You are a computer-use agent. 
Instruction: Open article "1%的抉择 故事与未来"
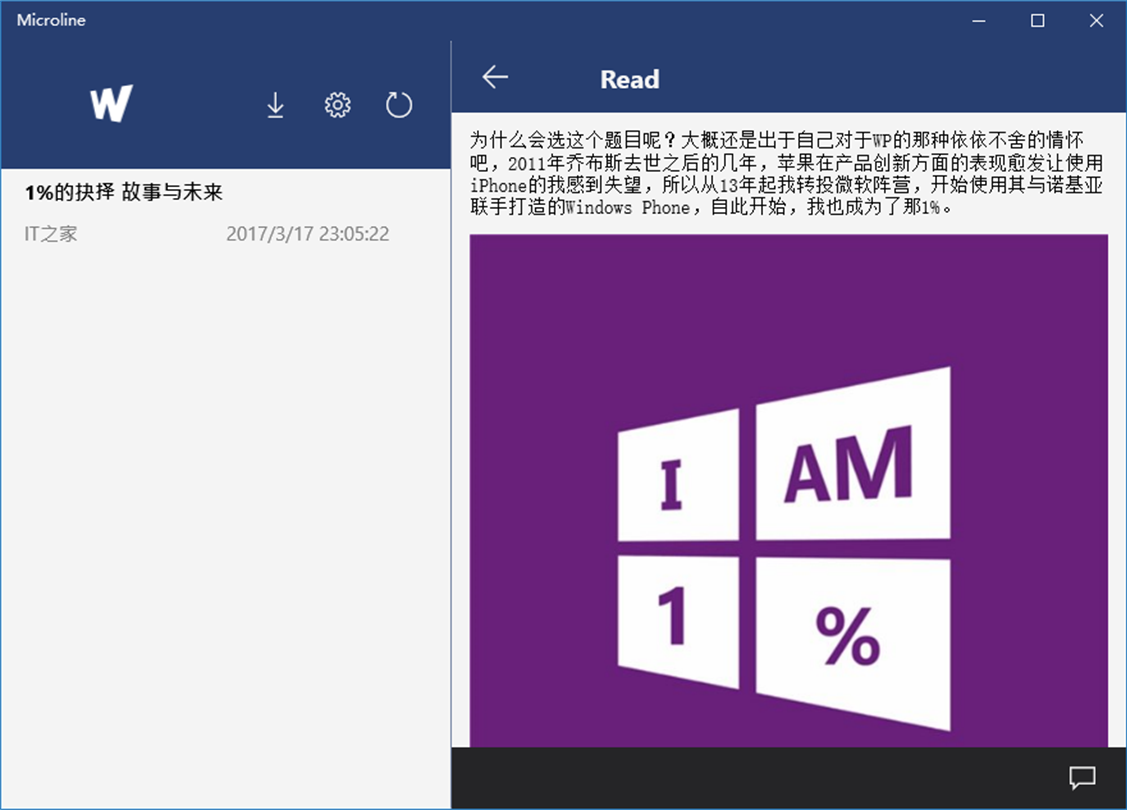pos(124,192)
